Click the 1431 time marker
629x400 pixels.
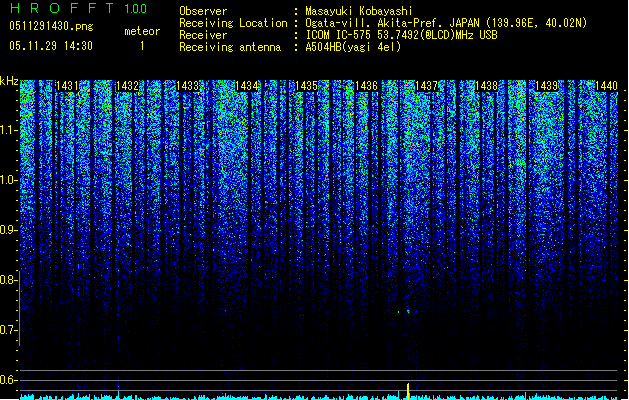coord(67,86)
